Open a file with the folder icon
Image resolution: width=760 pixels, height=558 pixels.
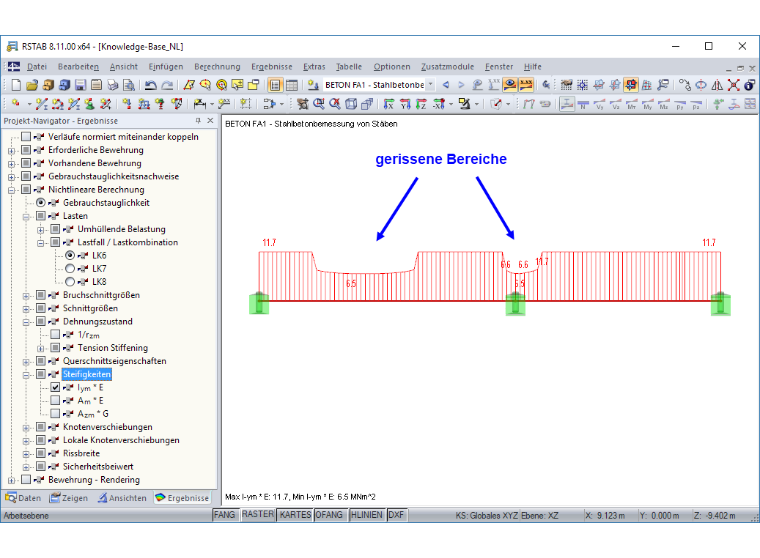tap(32, 85)
